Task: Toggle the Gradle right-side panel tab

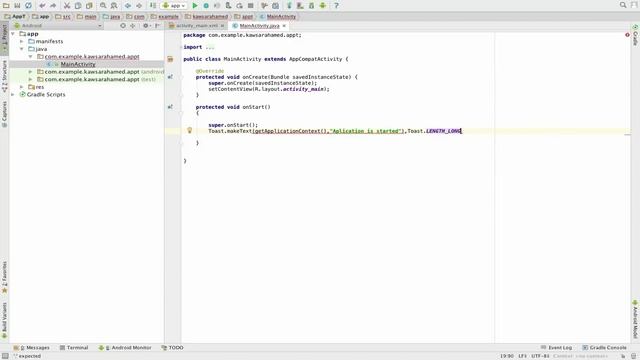Action: pyautogui.click(x=635, y=36)
